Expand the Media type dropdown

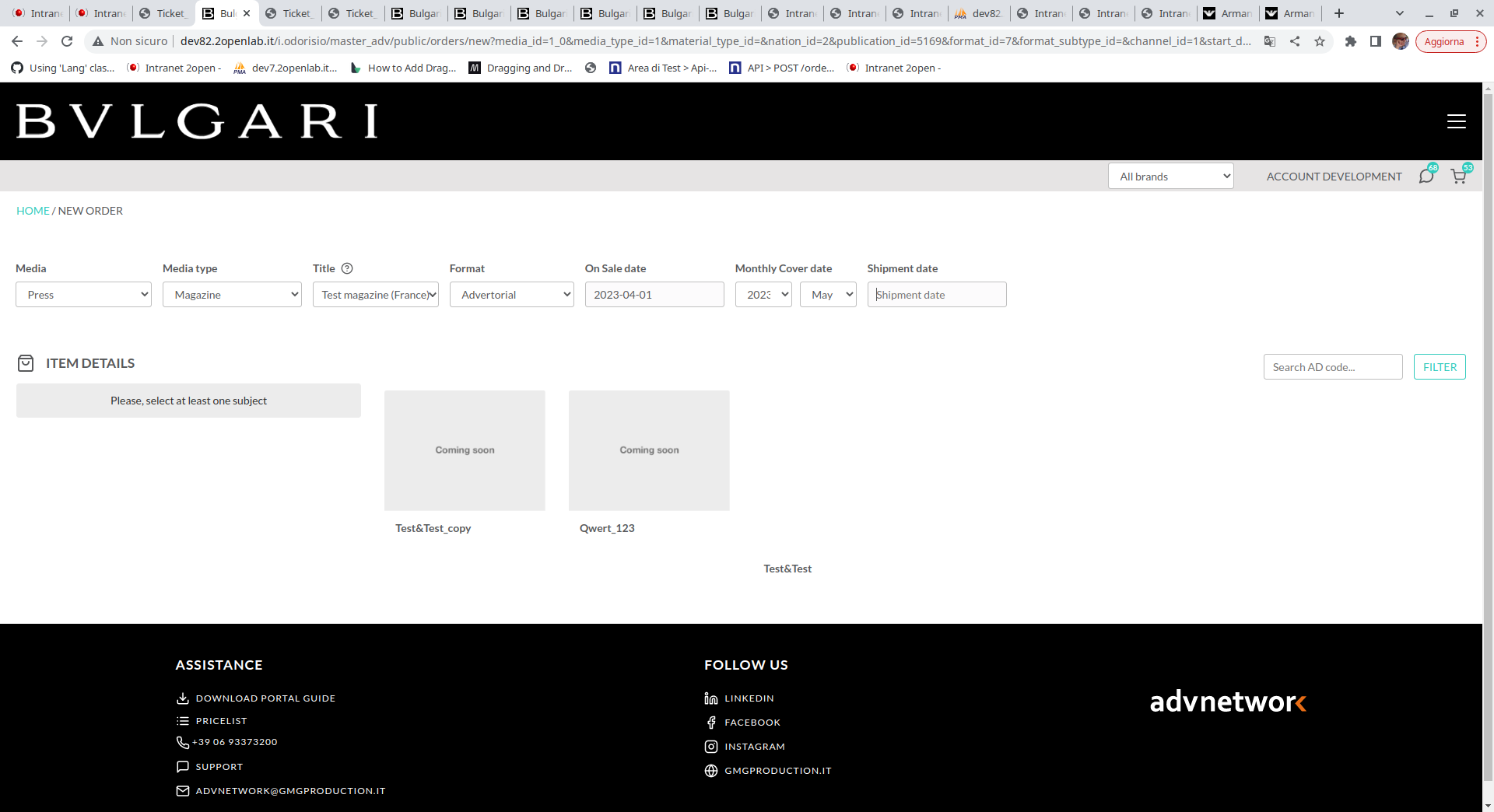pyautogui.click(x=232, y=295)
